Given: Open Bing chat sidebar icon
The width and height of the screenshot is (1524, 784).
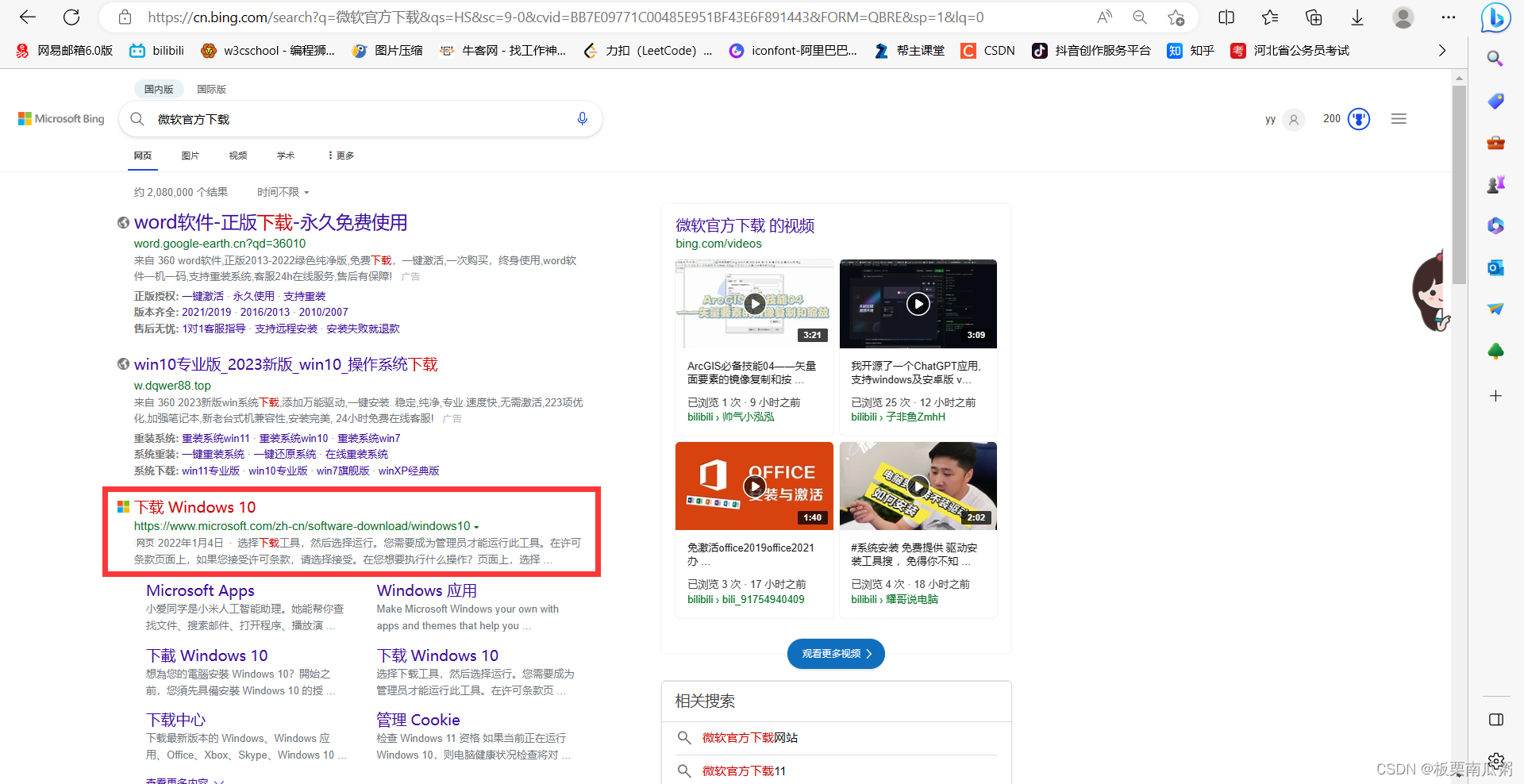Looking at the screenshot, I should tap(1495, 17).
